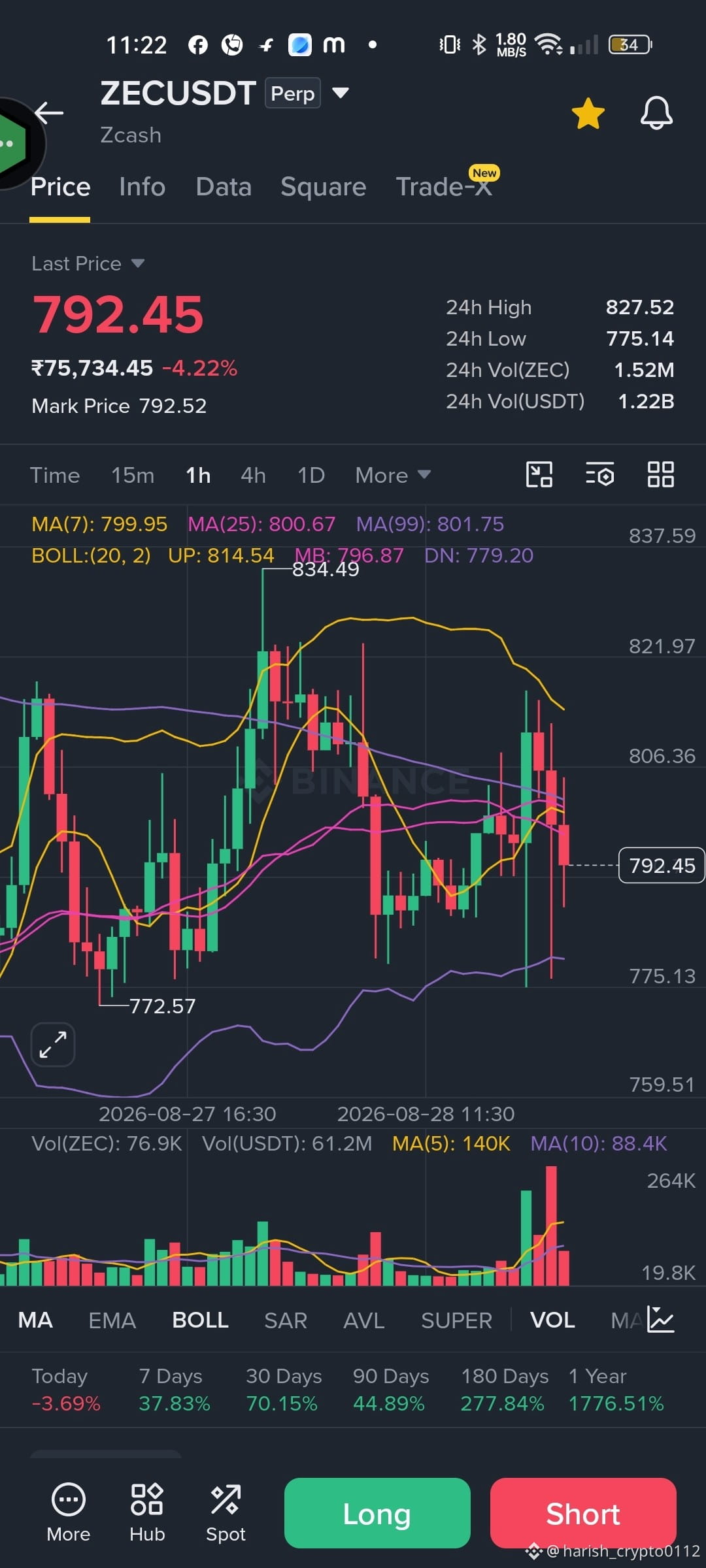706x1568 pixels.
Task: Open chart indicator settings icon
Action: 600,474
